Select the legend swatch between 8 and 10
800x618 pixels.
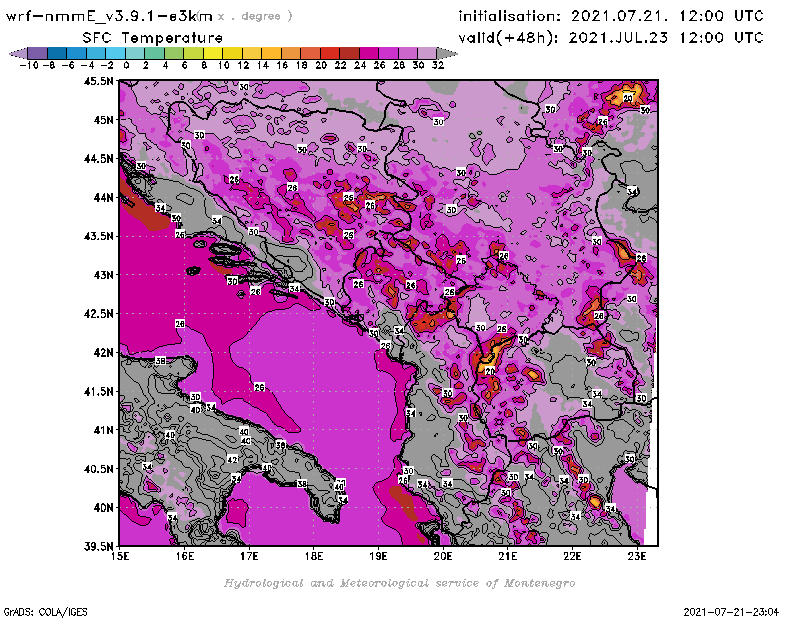tap(213, 53)
